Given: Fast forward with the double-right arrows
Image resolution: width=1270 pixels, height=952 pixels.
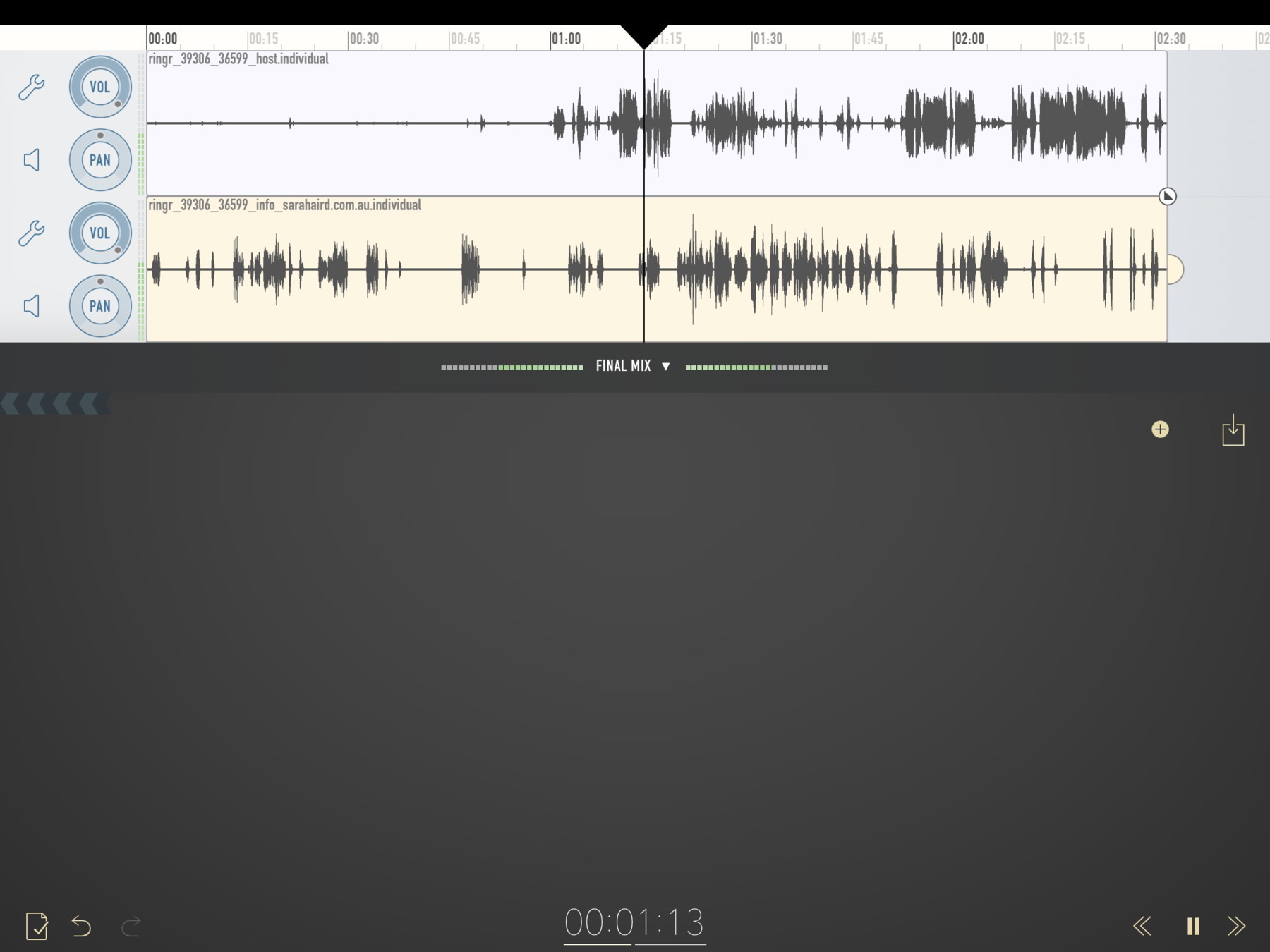Looking at the screenshot, I should coord(1237,926).
